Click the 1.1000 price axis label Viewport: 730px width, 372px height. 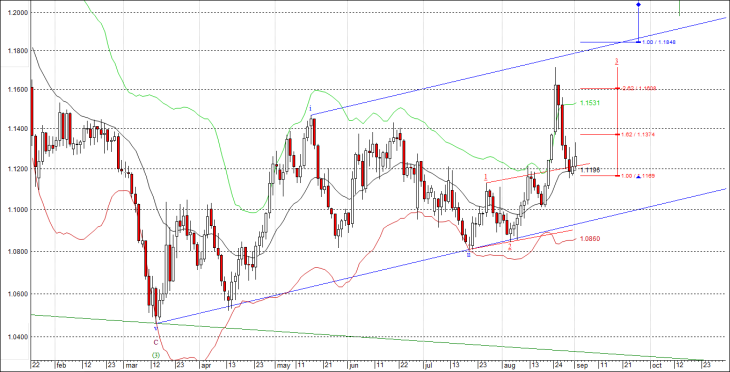click(17, 210)
